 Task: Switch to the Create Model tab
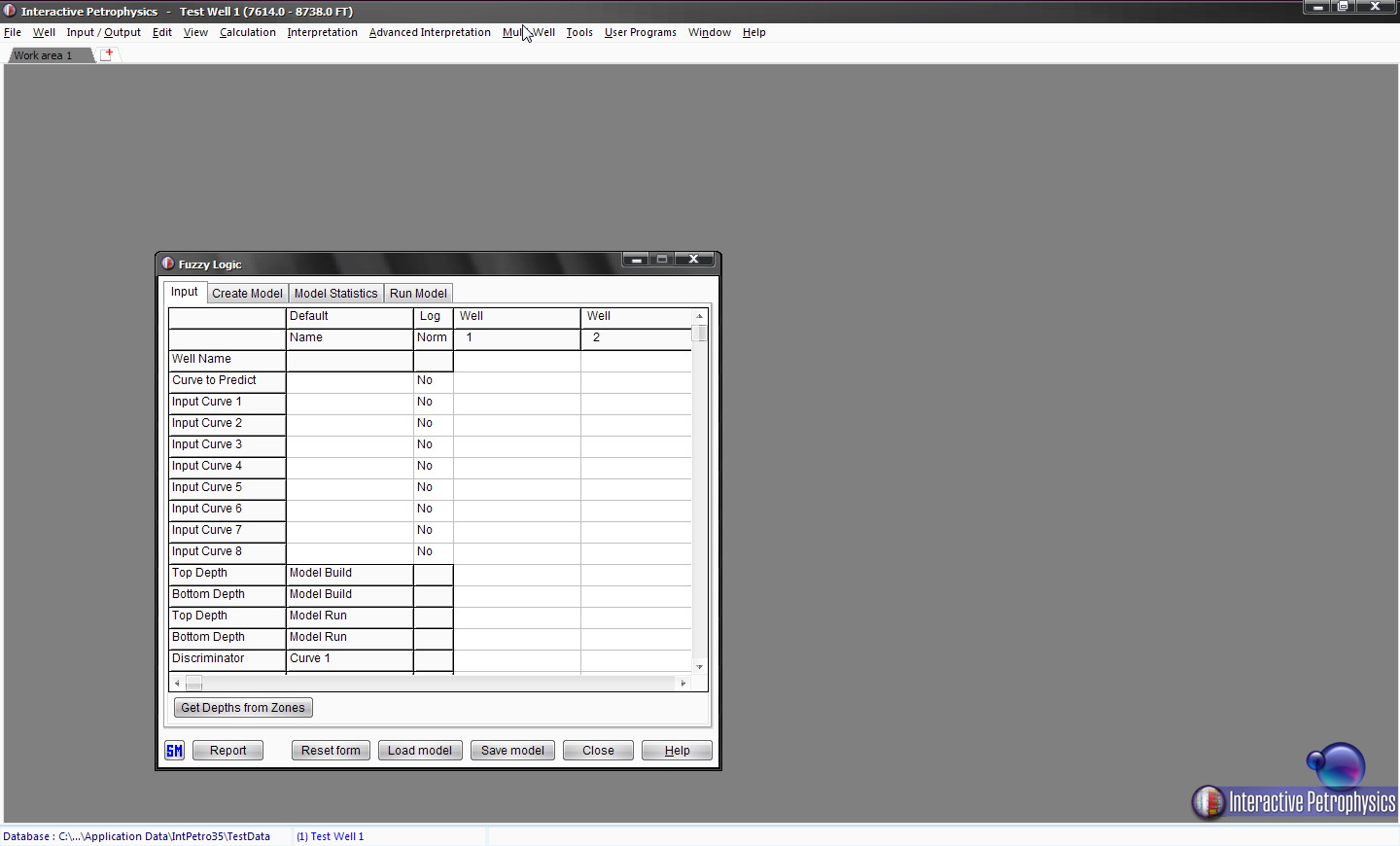coord(247,294)
